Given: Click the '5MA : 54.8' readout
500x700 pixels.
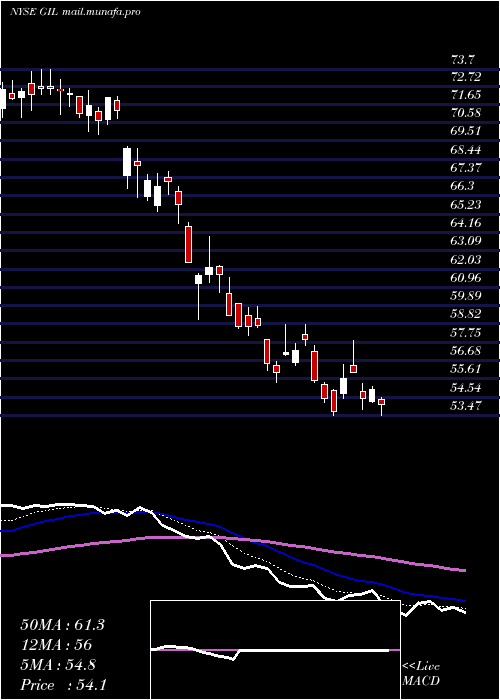Looking at the screenshot, I should pyautogui.click(x=58, y=665).
